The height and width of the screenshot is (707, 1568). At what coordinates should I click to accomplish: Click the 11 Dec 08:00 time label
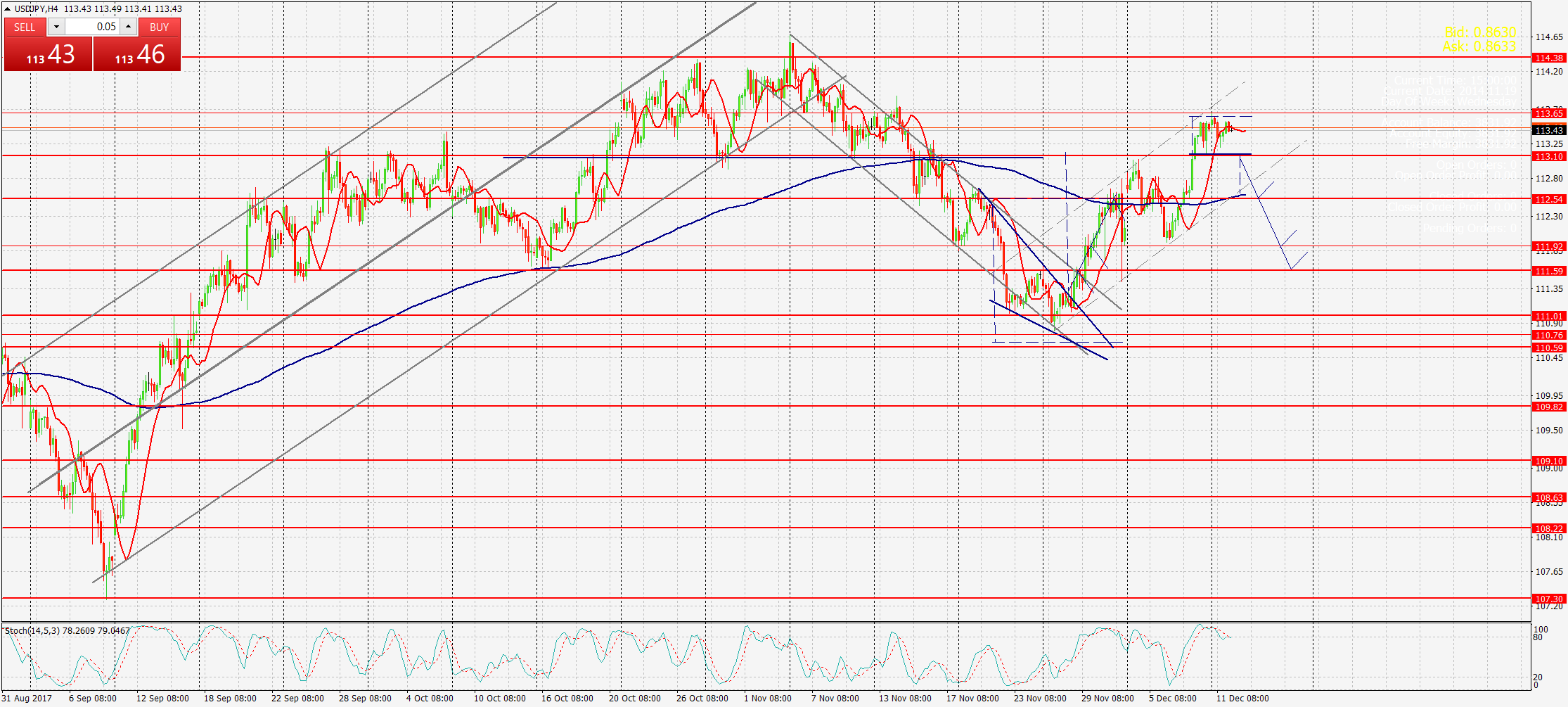[1242, 699]
